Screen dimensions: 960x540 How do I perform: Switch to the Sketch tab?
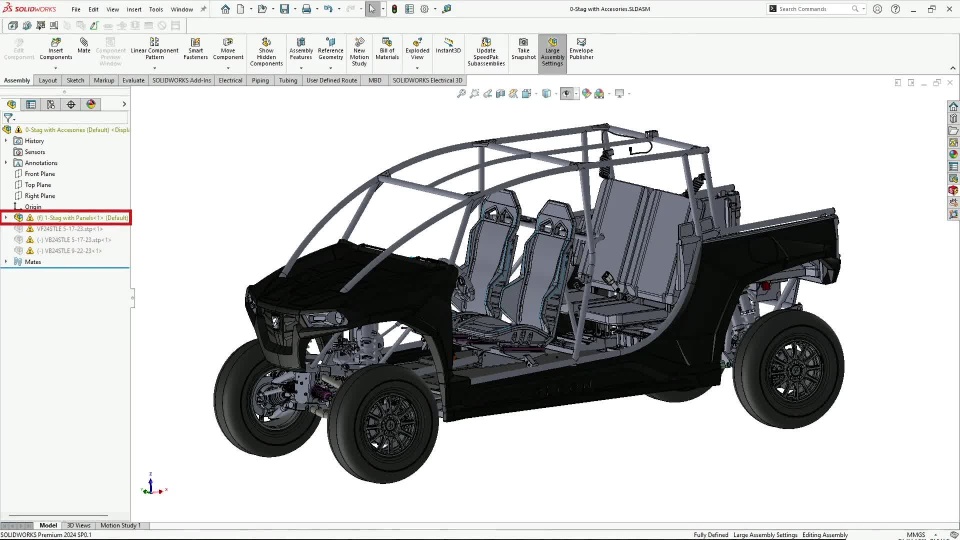click(75, 80)
